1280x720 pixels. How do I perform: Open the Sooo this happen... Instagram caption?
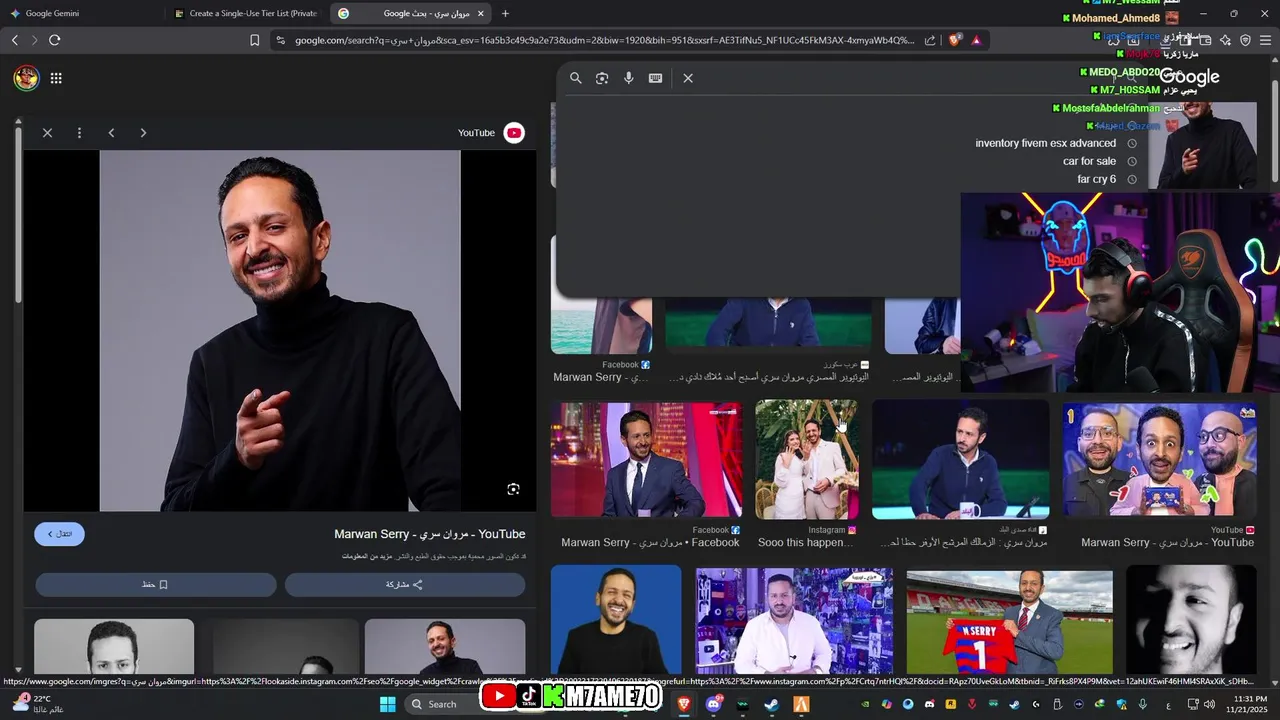(x=806, y=542)
